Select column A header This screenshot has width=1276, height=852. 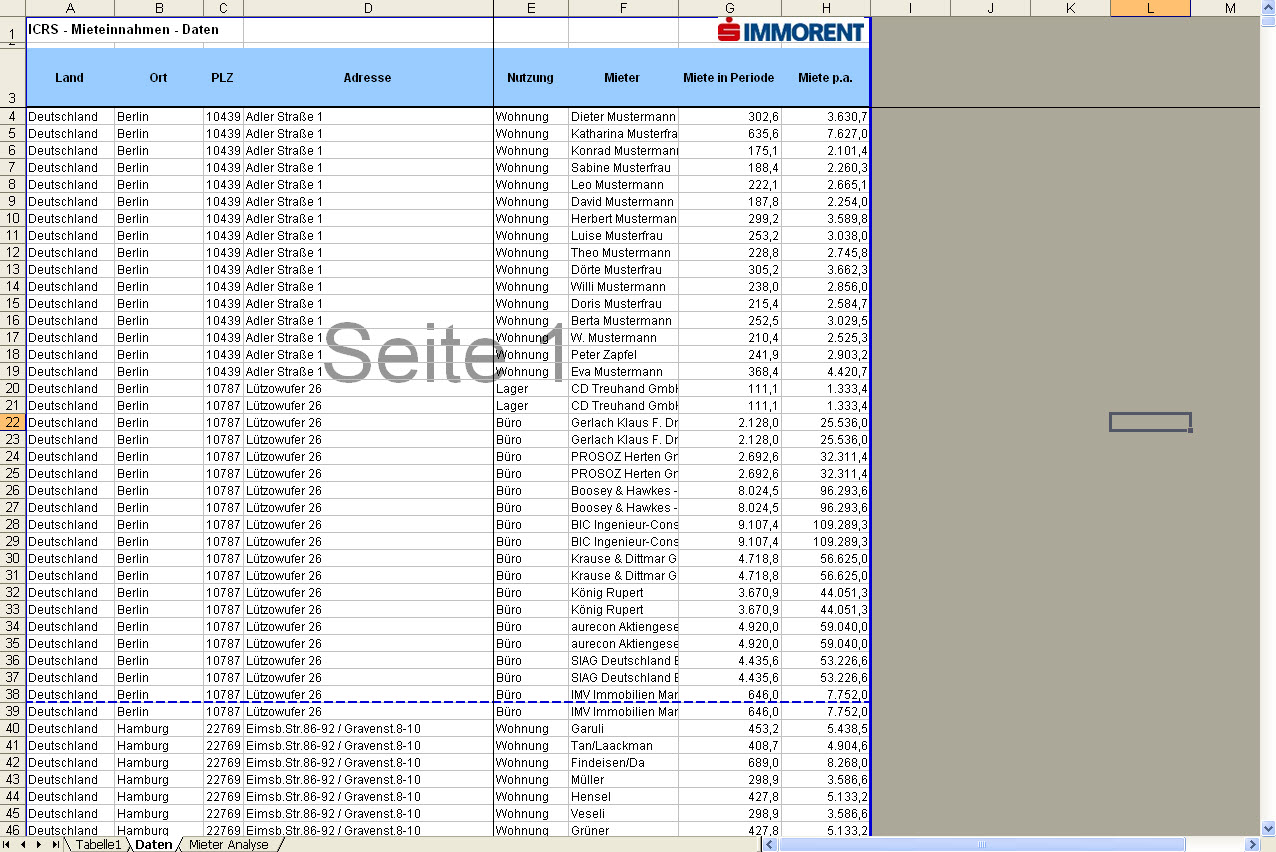coord(70,8)
